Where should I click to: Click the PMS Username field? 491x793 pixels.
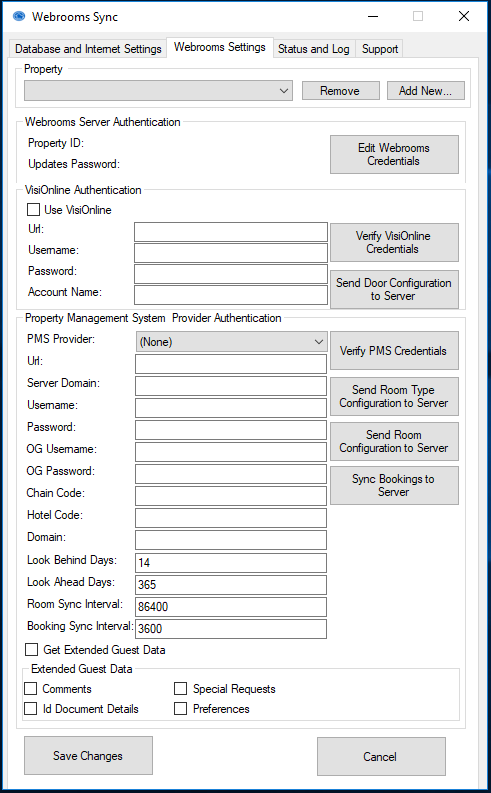(231, 408)
